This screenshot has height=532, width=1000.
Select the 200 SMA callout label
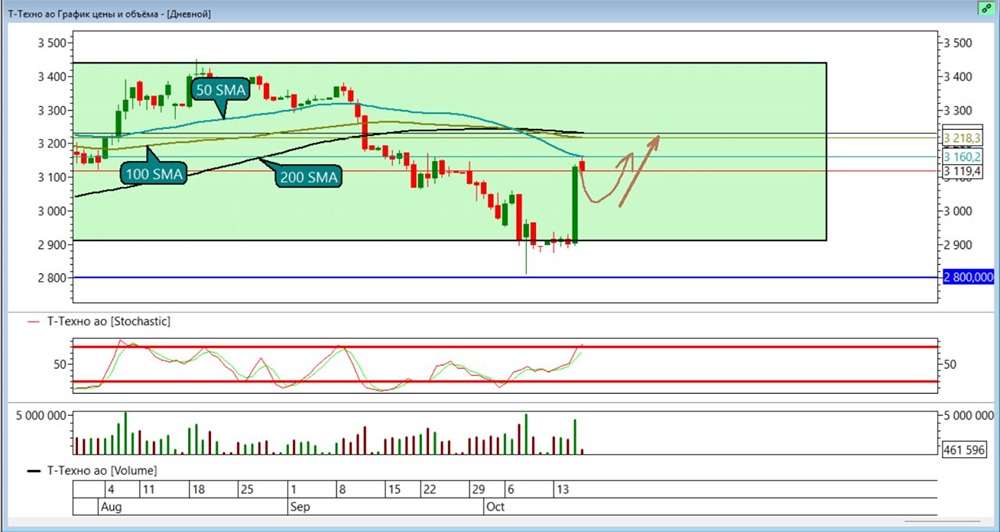point(309,177)
